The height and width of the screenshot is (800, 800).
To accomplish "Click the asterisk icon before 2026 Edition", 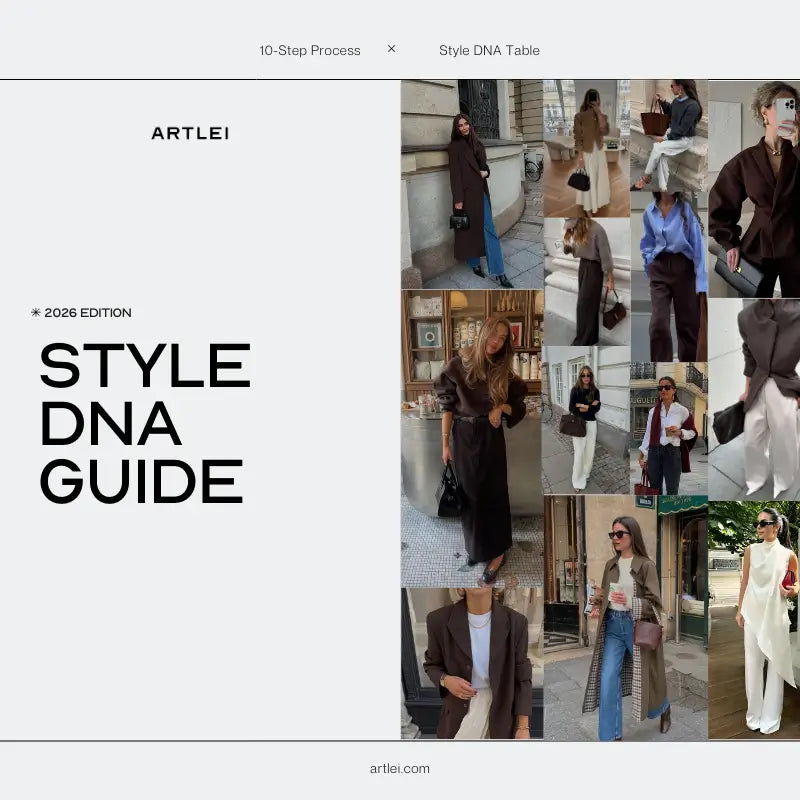I will [x=36, y=313].
